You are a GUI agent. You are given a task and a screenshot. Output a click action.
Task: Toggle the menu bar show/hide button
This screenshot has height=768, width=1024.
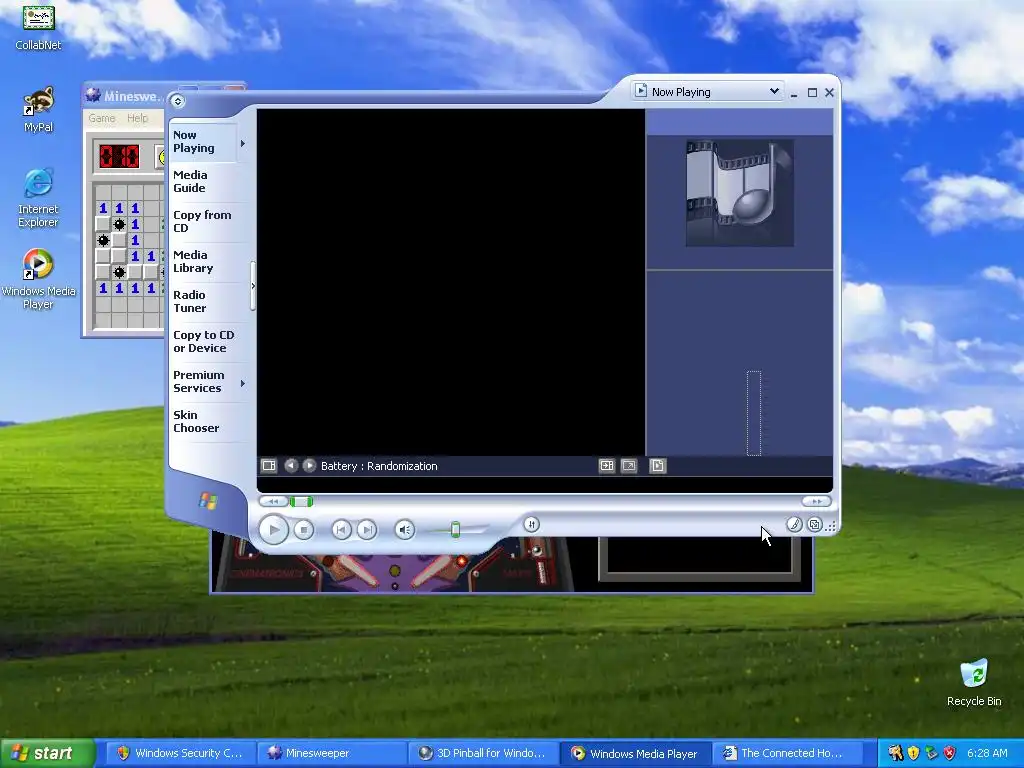(x=178, y=101)
